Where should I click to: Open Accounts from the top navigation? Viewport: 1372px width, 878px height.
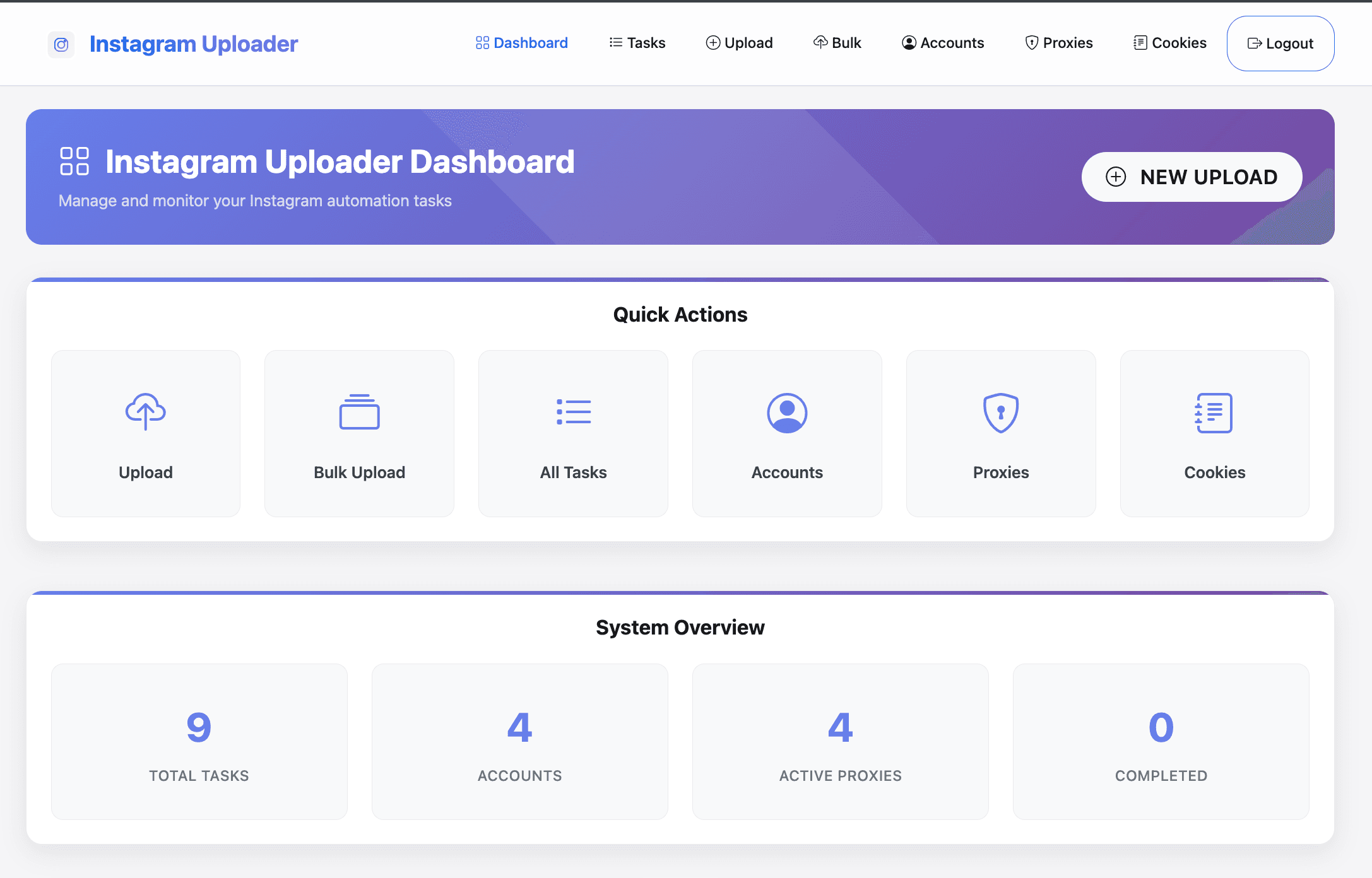pos(942,43)
